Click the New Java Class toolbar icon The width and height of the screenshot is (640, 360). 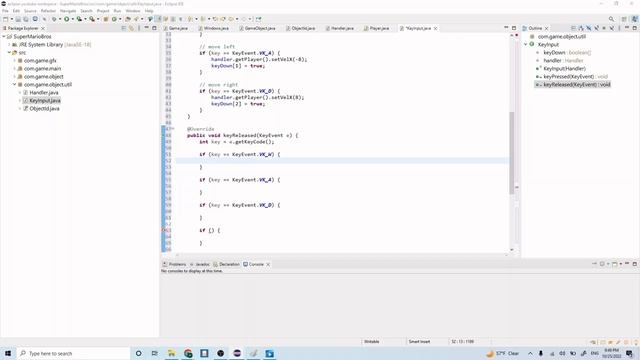click(114, 19)
